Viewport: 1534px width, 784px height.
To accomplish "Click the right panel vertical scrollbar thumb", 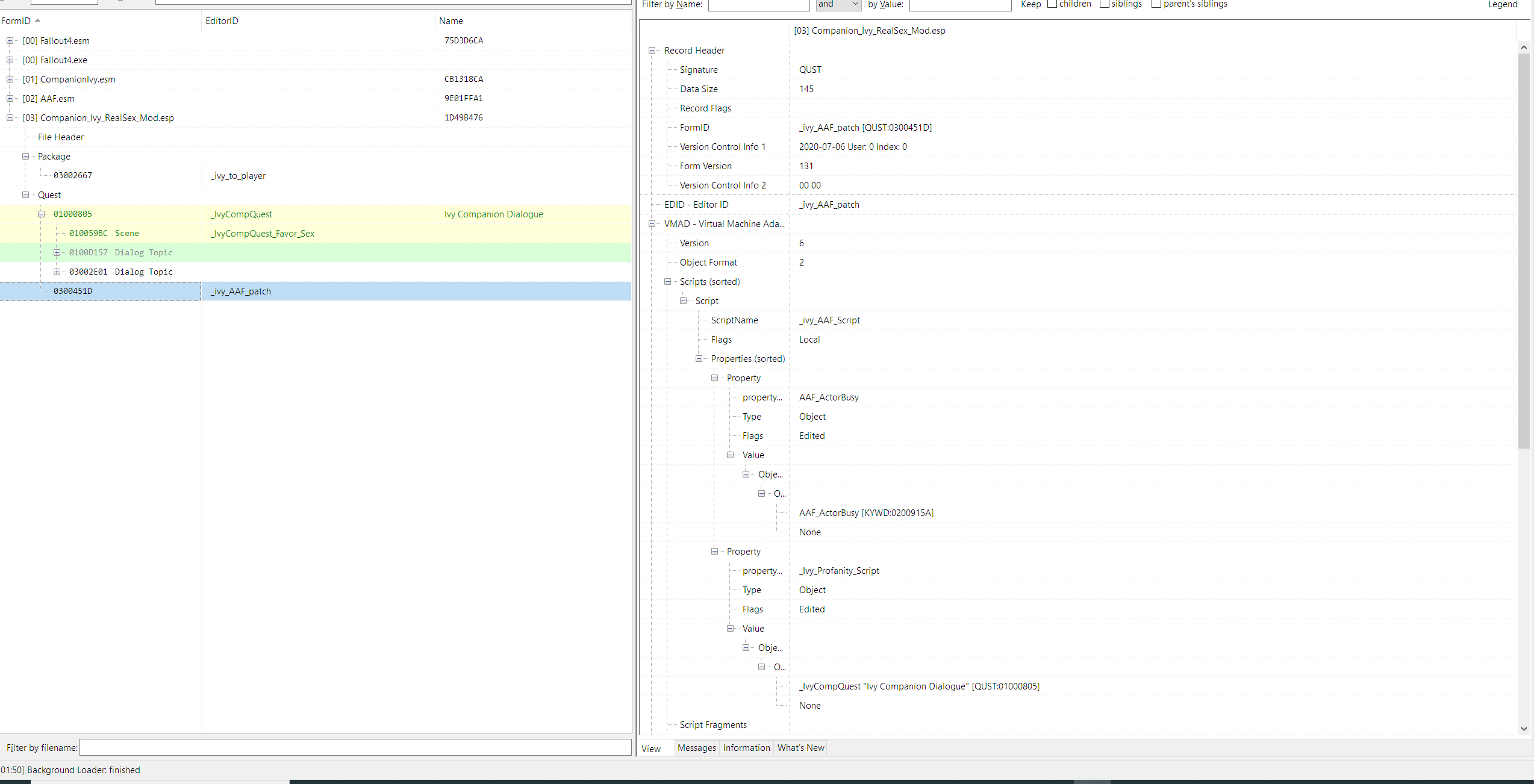I will 1524,251.
